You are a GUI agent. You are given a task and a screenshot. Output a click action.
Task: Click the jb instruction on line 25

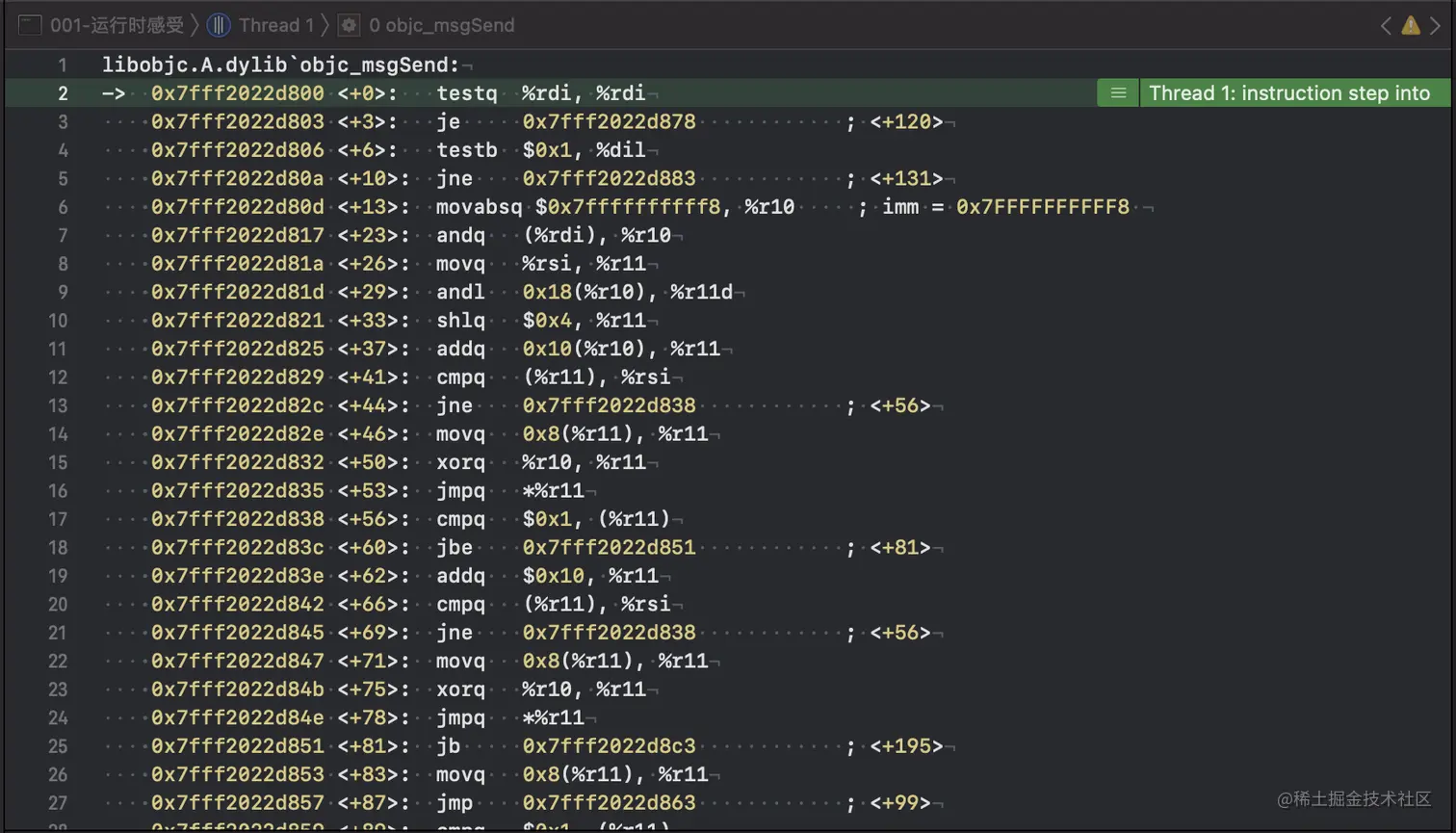pos(449,746)
